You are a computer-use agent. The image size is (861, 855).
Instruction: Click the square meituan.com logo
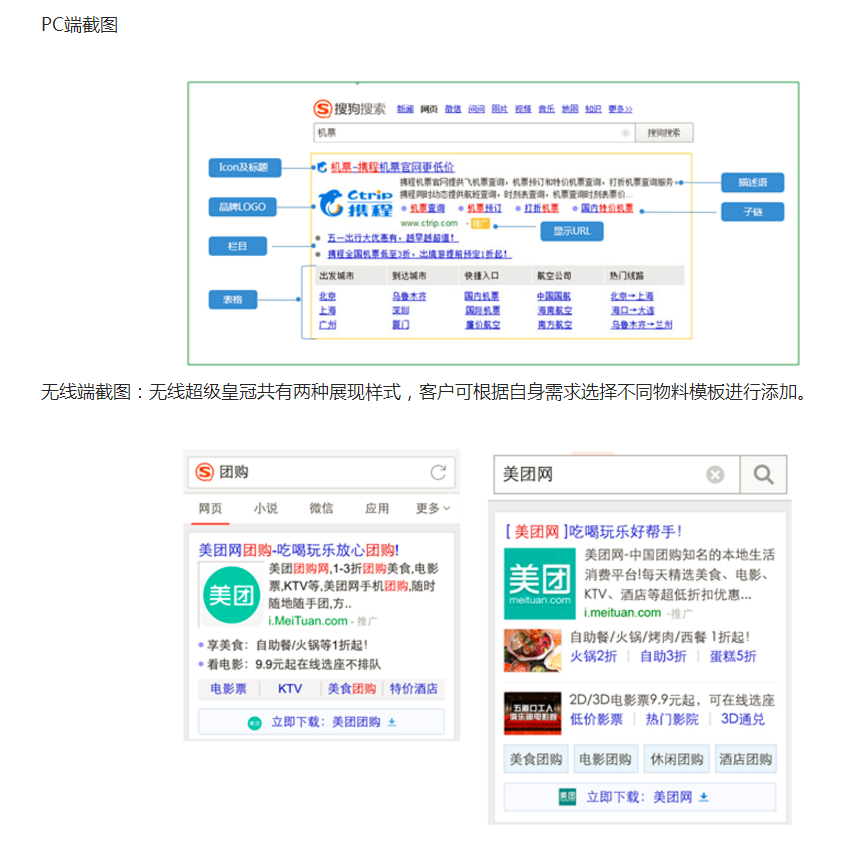pyautogui.click(x=539, y=583)
